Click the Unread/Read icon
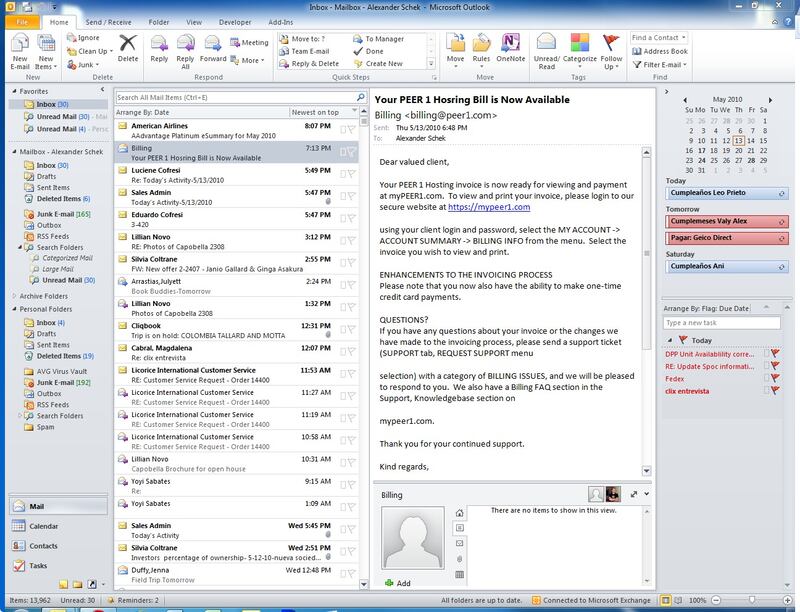 [x=547, y=46]
